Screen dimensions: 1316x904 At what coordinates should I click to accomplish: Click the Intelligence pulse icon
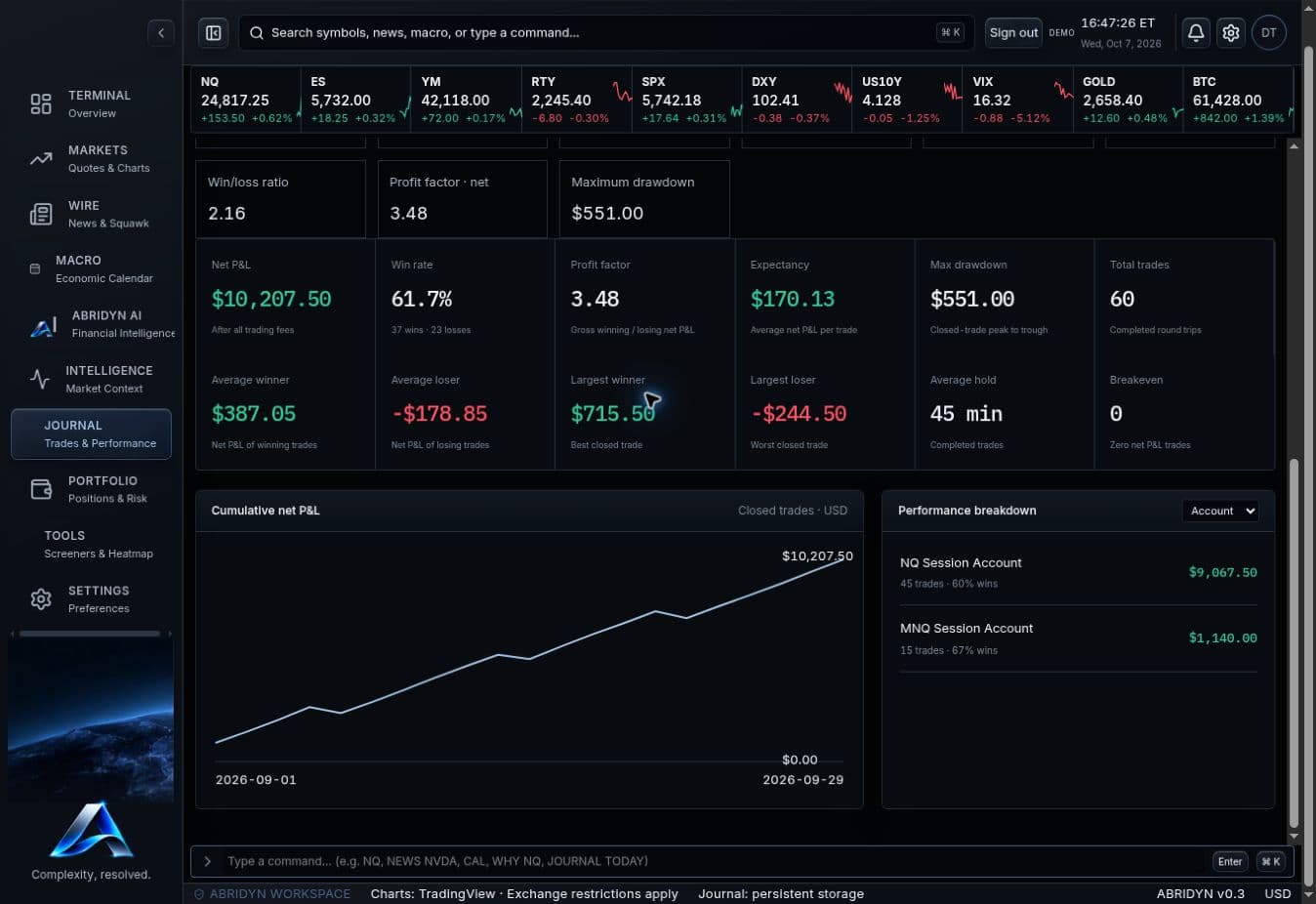(x=39, y=379)
